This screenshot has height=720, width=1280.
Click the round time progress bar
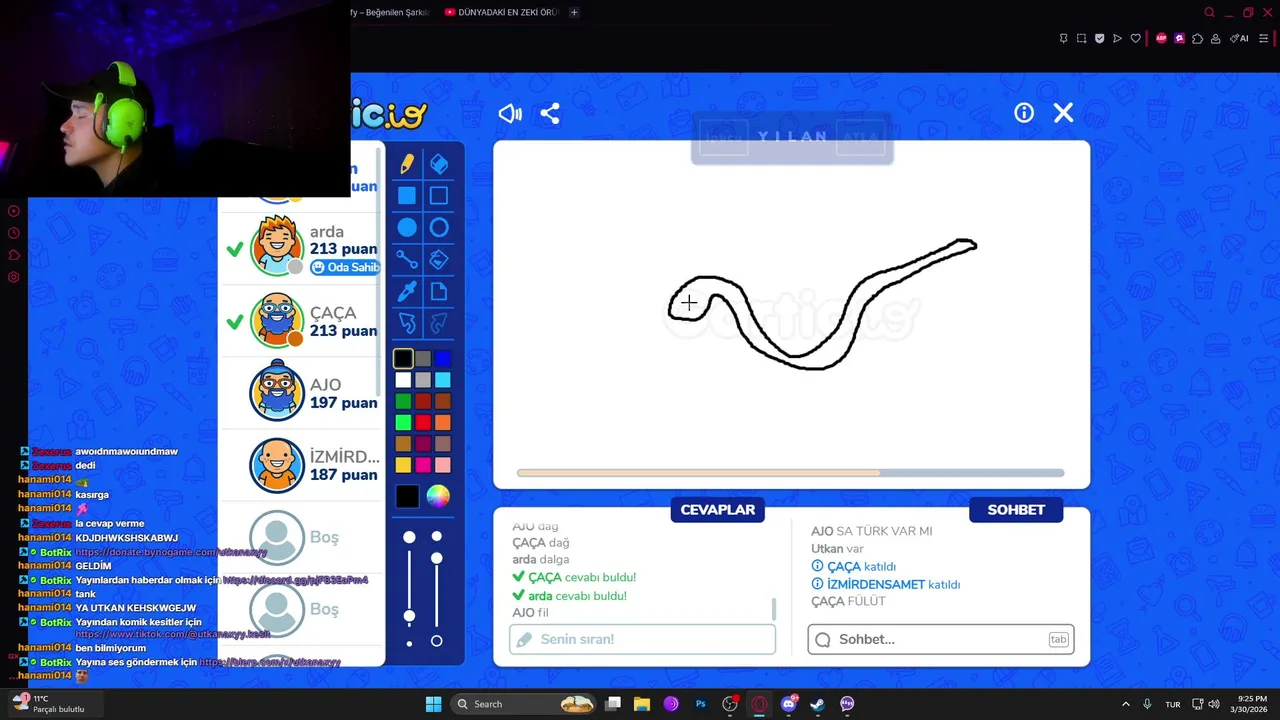click(x=790, y=473)
